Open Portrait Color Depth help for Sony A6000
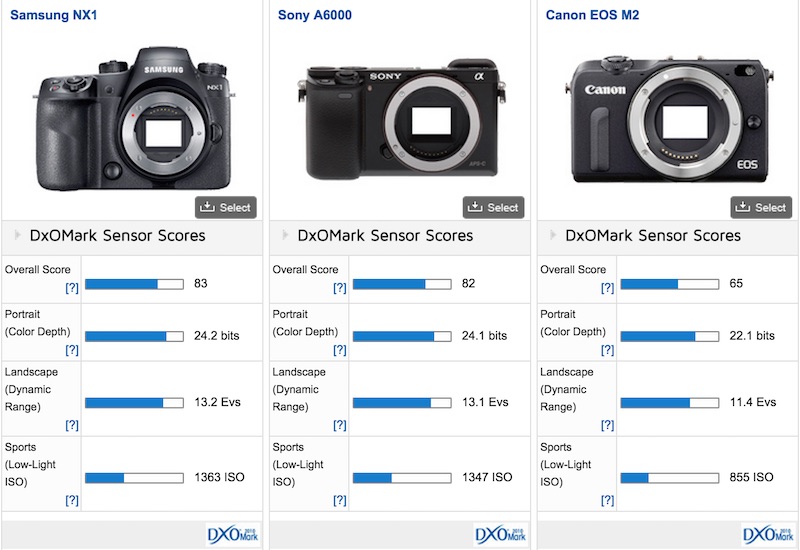 [340, 350]
